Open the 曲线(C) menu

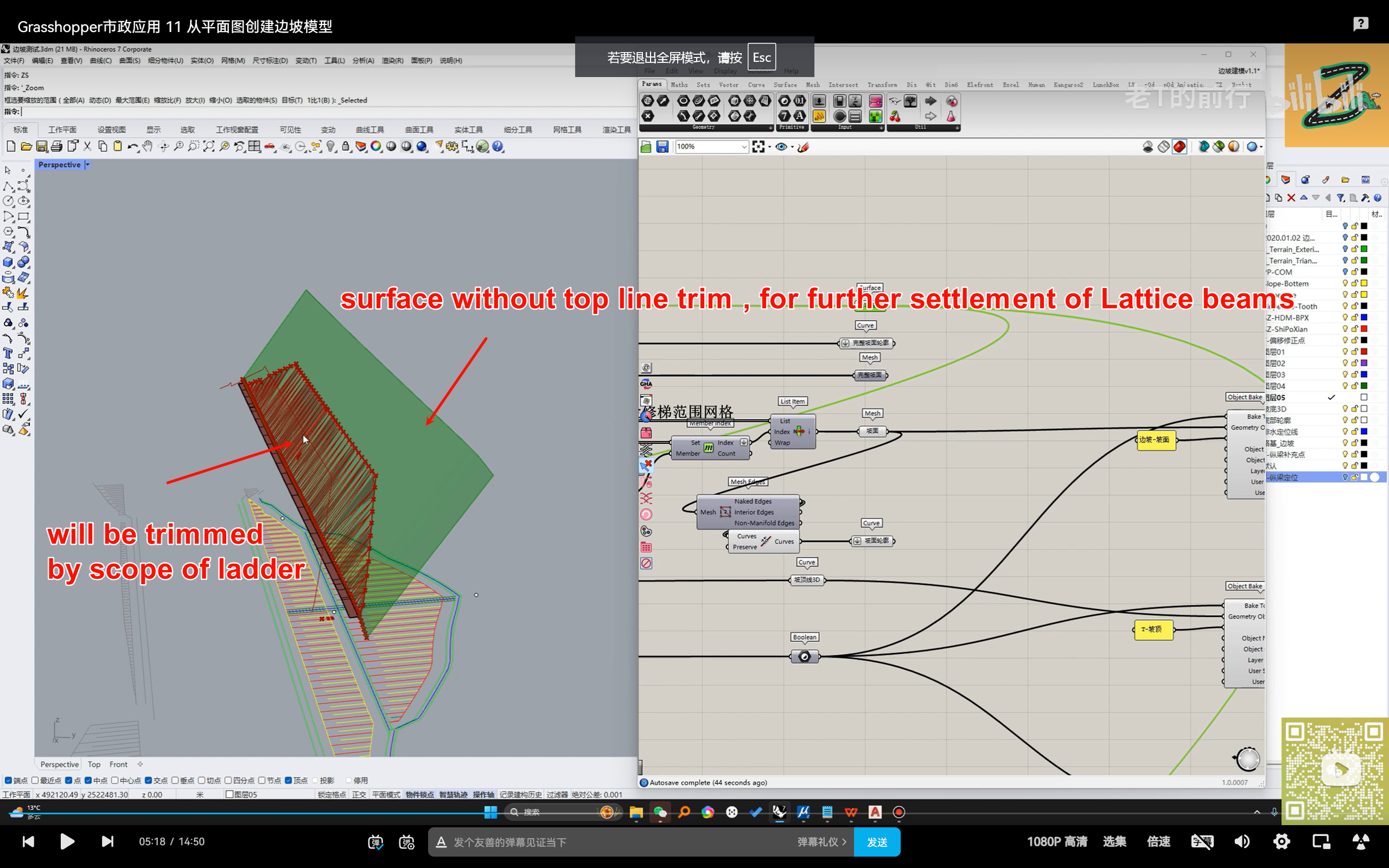coord(100,60)
